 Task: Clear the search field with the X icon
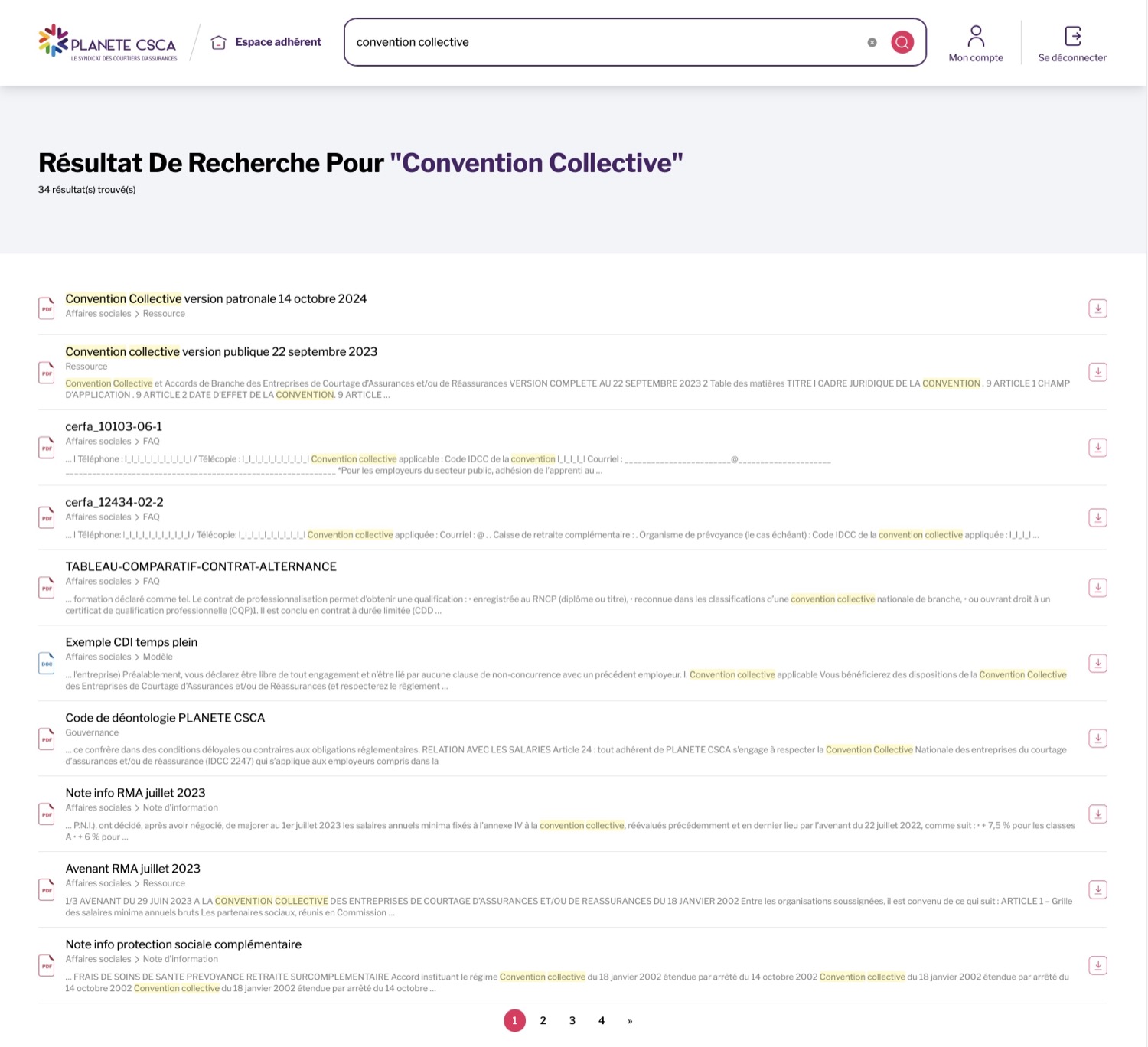(872, 43)
